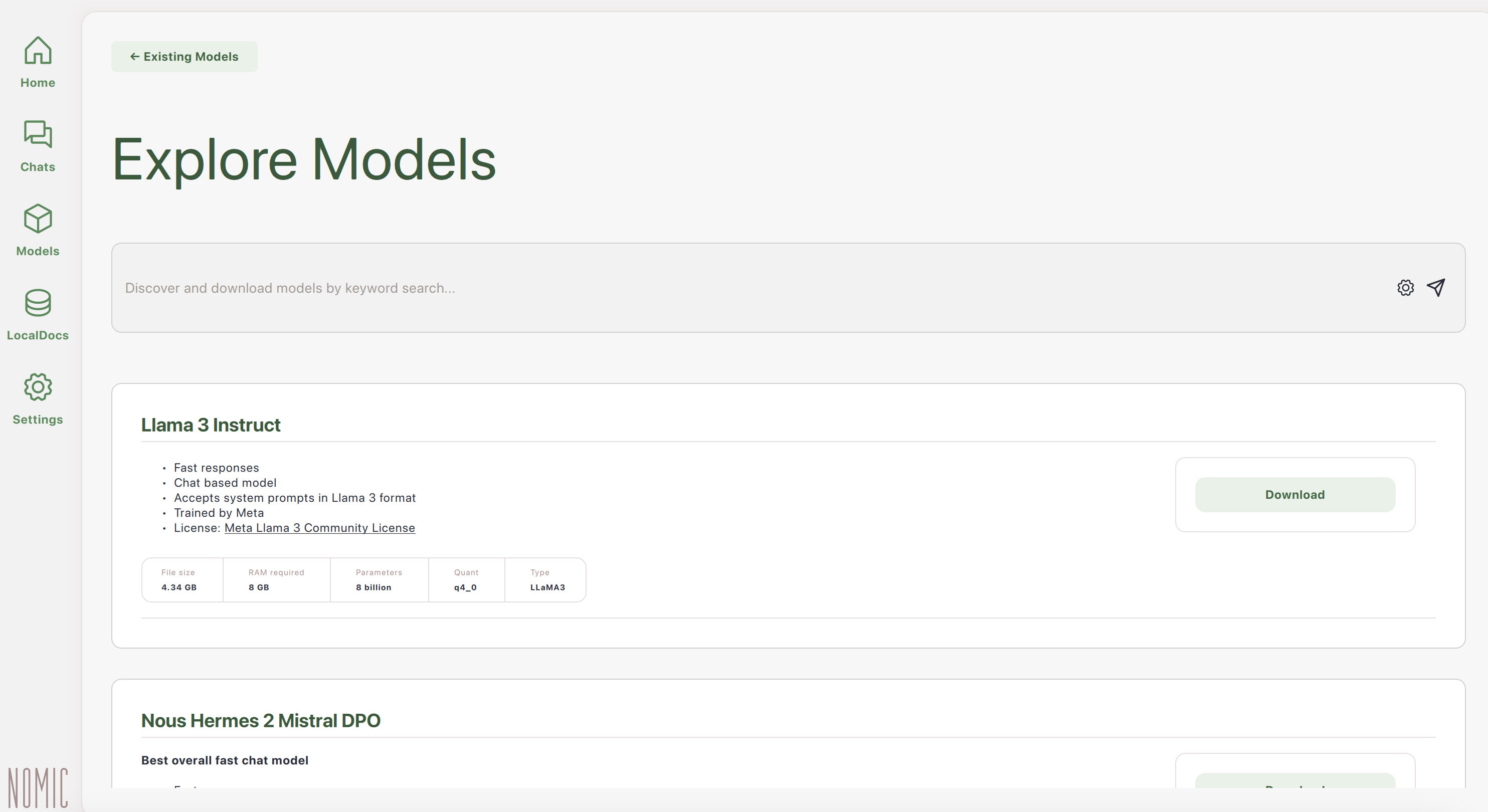Click the send search paper-plane icon
Screen dimensions: 1488x812
click(1436, 288)
